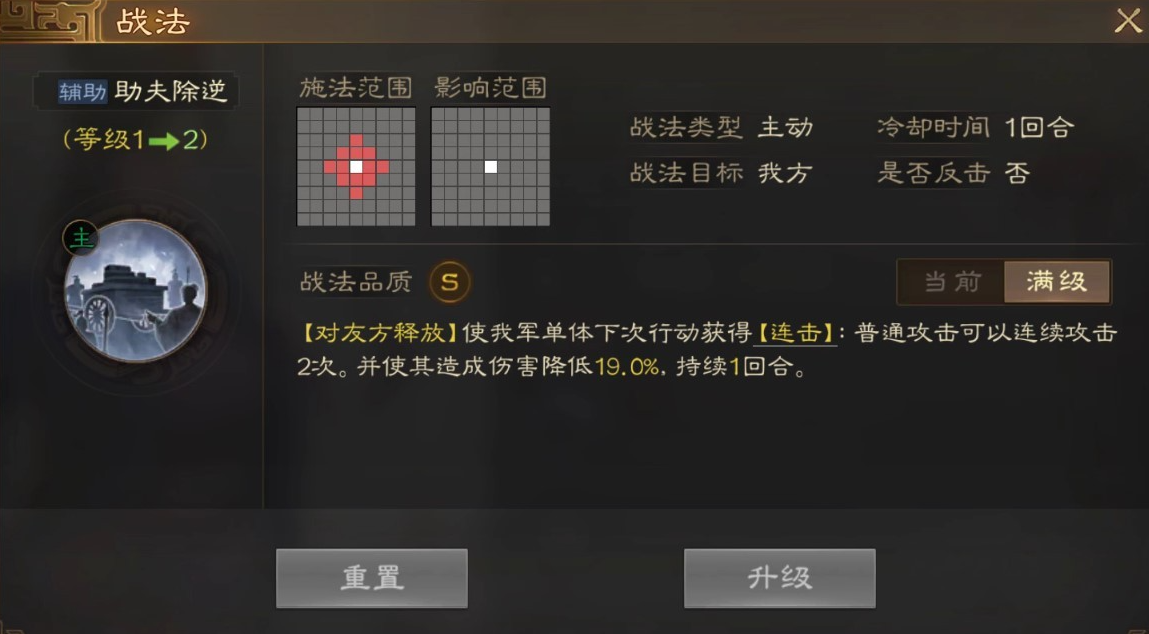1149x634 pixels.
Task: Open the 【连击】 keyword tooltip link
Action: [795, 333]
